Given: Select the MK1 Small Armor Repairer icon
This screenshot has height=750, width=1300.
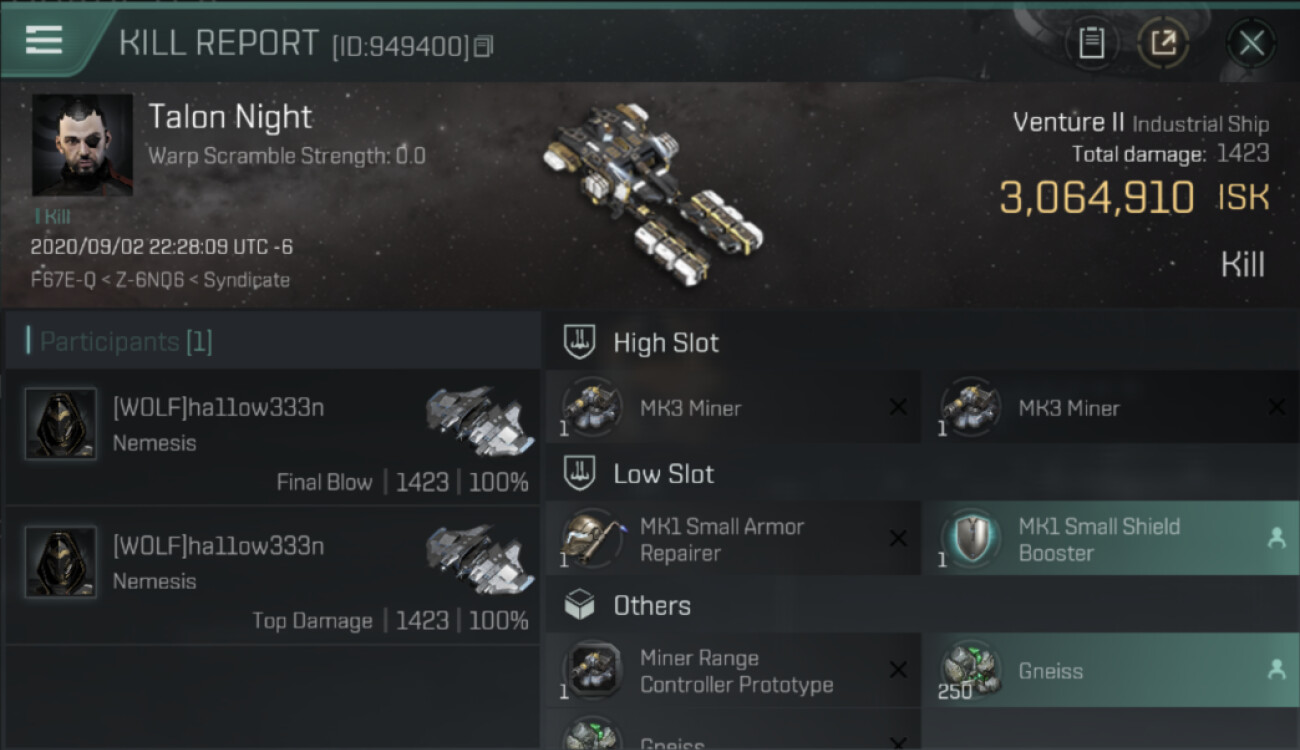Looking at the screenshot, I should 593,539.
